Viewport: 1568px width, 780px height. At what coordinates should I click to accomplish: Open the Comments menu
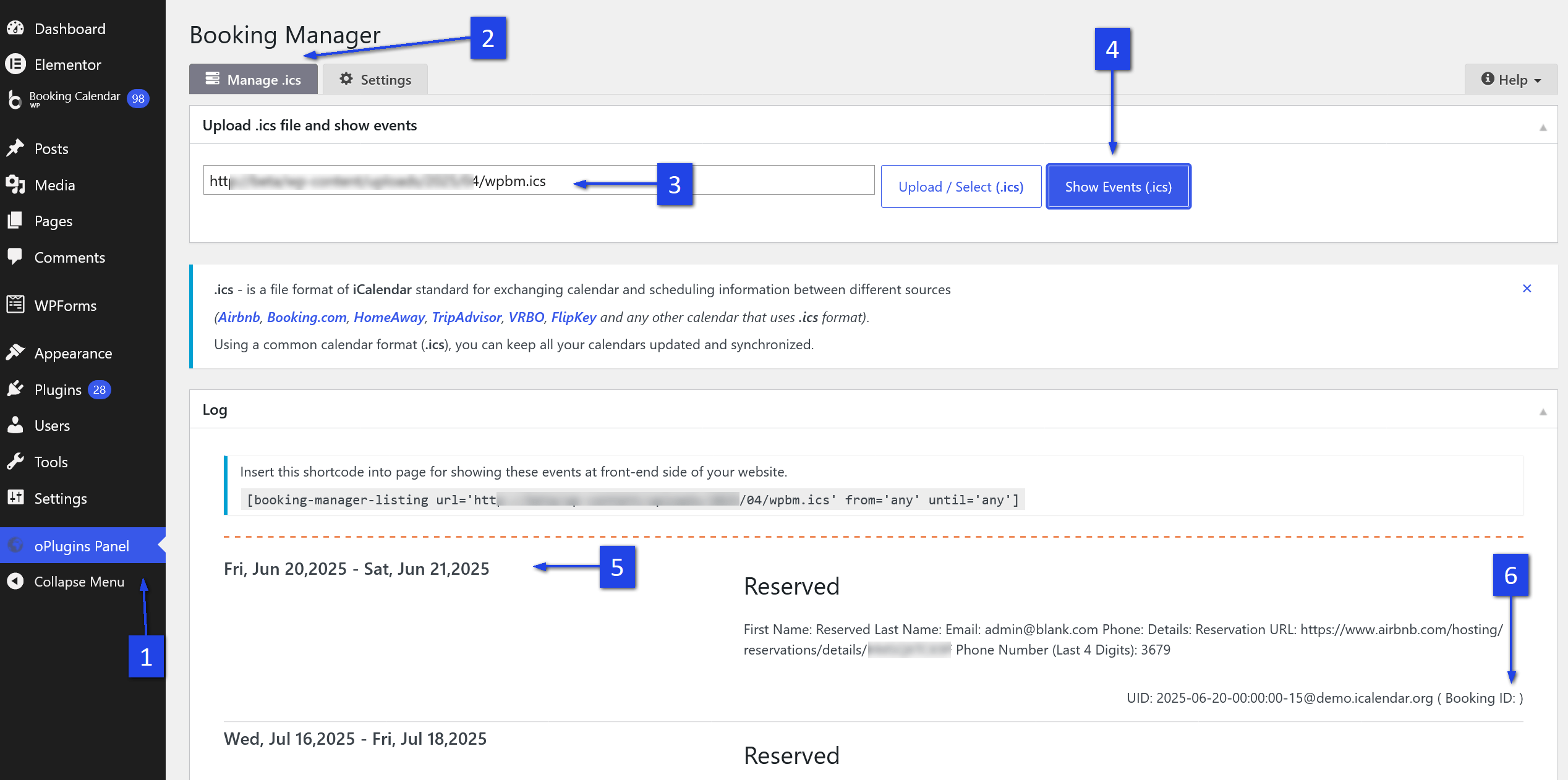tap(83, 257)
